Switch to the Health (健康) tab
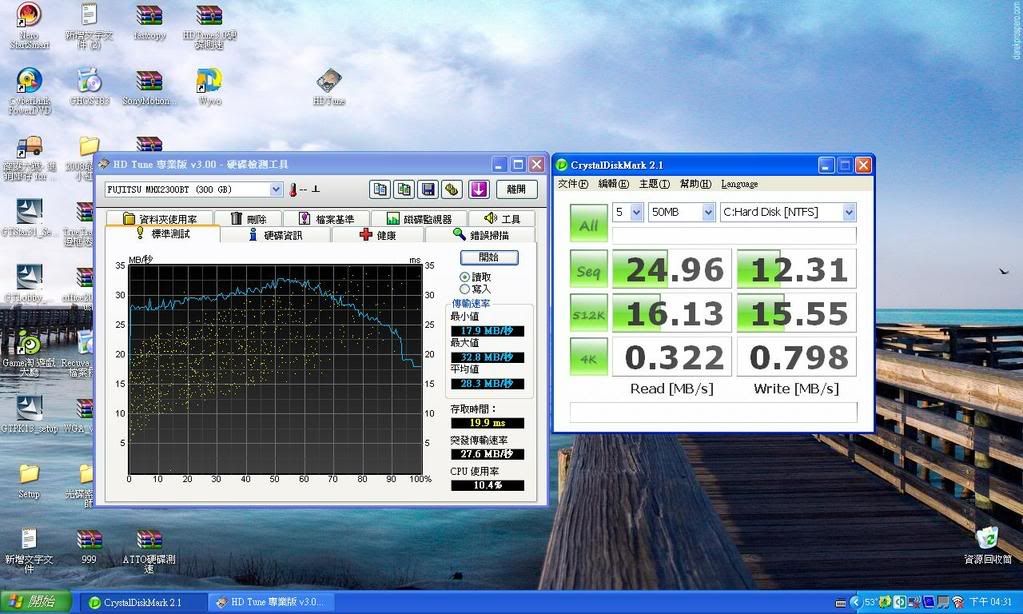This screenshot has height=614, width=1023. pos(378,235)
